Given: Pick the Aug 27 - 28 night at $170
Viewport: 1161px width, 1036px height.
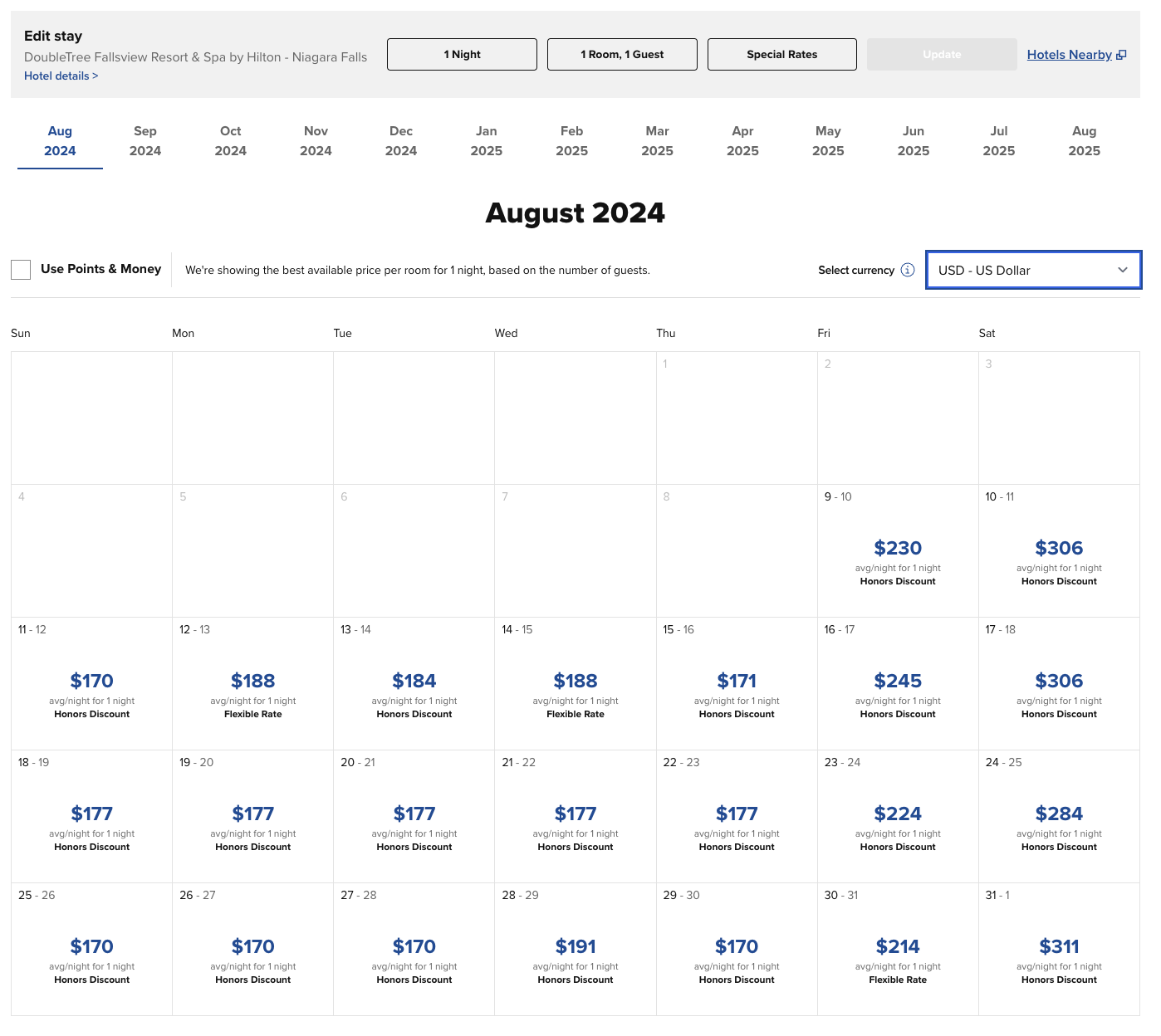Looking at the screenshot, I should 414,950.
